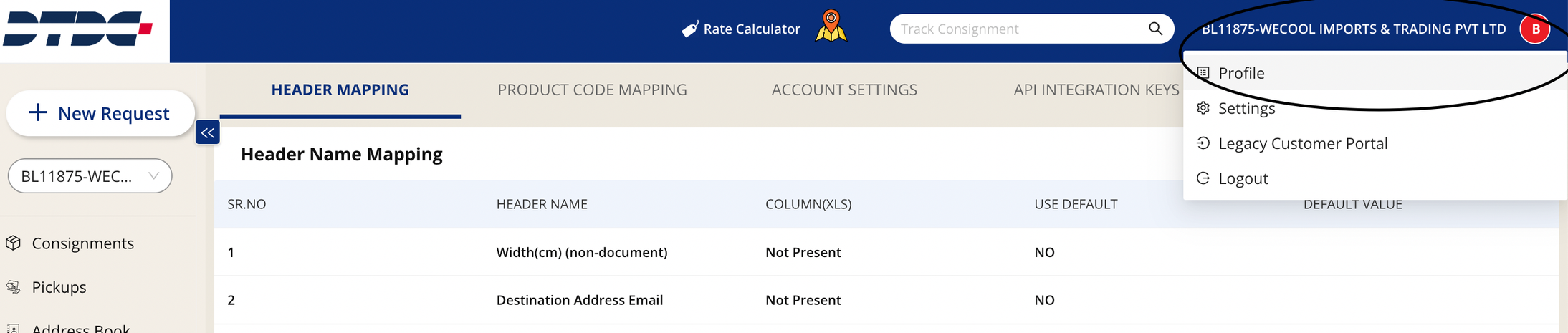Open Legacy Customer Portal
Screen dimensions: 1568x333
[1302, 143]
